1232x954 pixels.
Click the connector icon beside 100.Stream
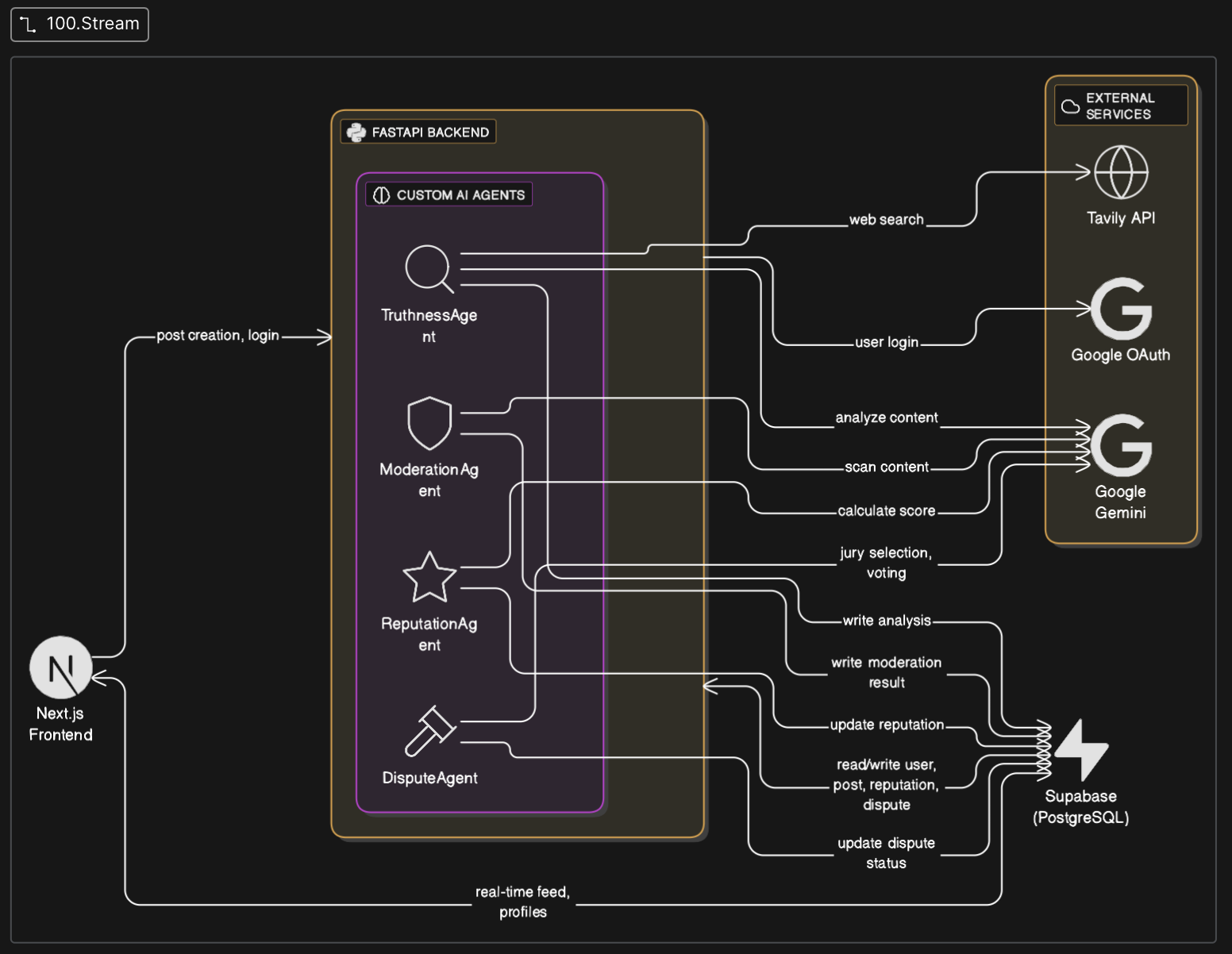pyautogui.click(x=29, y=25)
